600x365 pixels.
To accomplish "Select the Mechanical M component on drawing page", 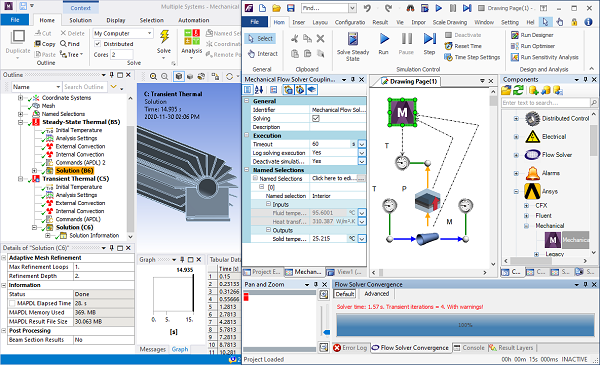I will 402,112.
